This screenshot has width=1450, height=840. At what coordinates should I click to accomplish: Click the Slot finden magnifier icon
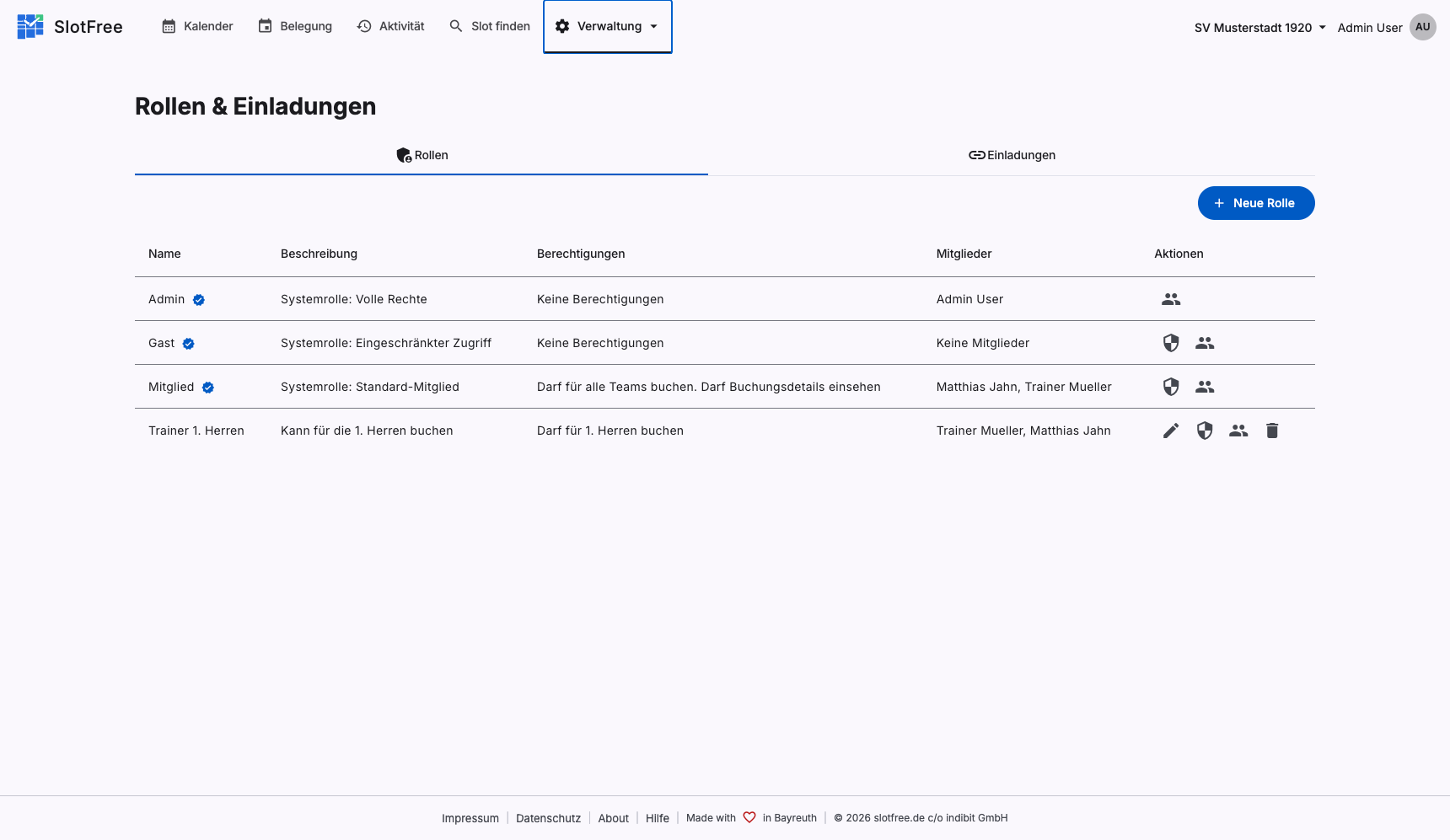click(x=455, y=26)
